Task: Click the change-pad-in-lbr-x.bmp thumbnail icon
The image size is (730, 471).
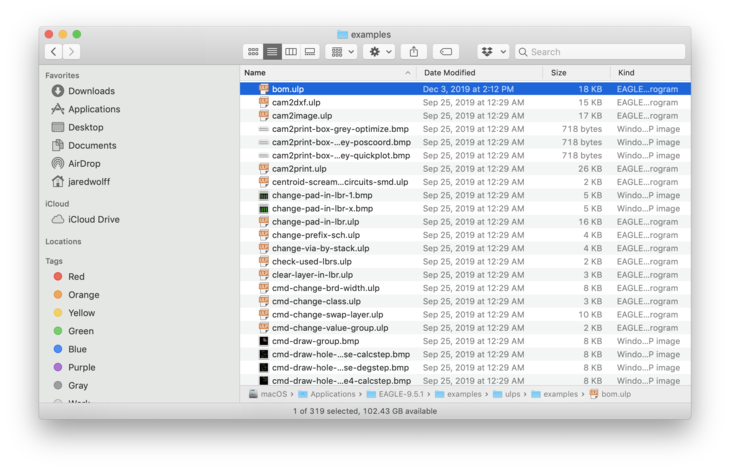Action: click(x=264, y=209)
